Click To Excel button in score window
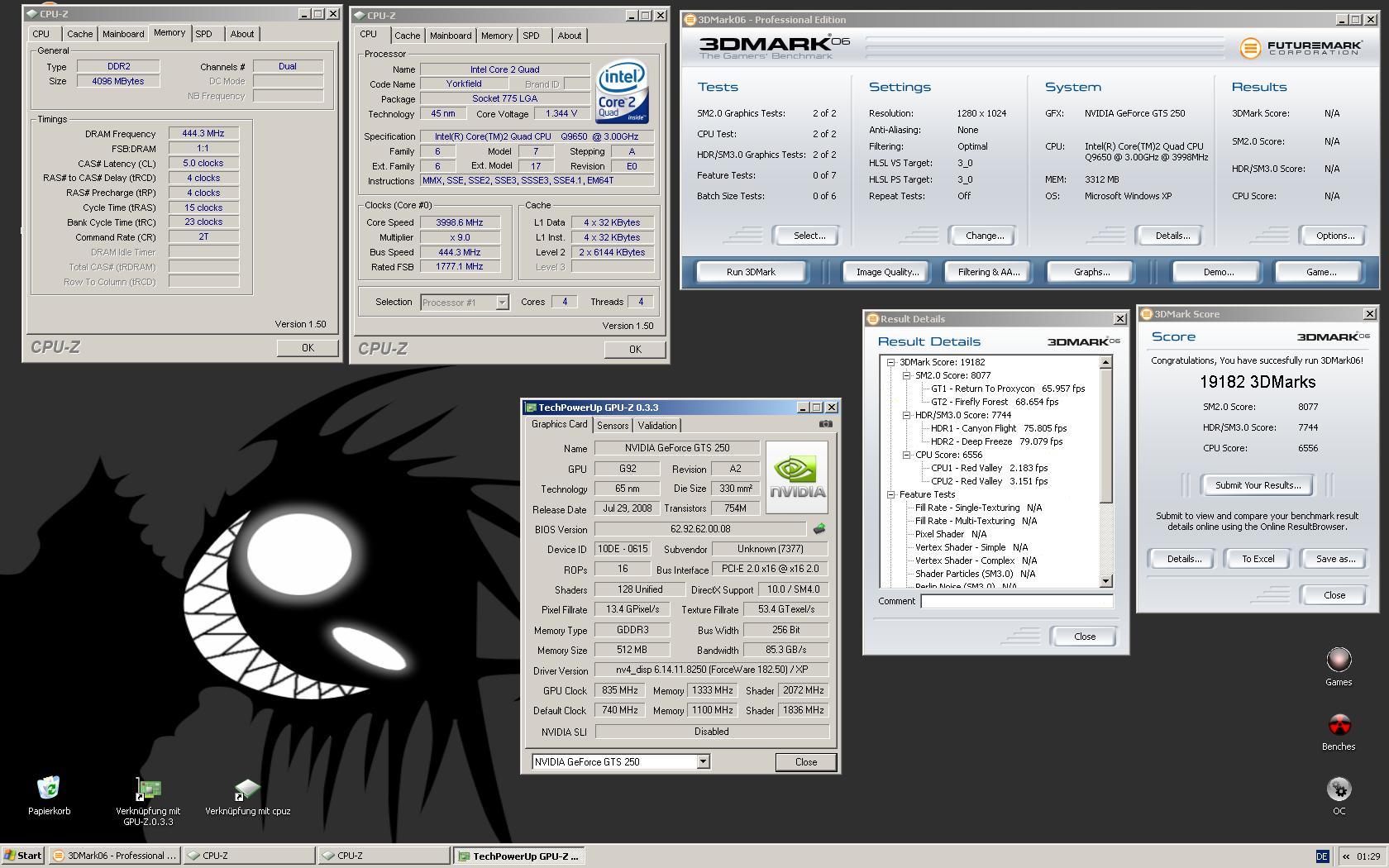This screenshot has width=1389, height=868. tap(1258, 559)
